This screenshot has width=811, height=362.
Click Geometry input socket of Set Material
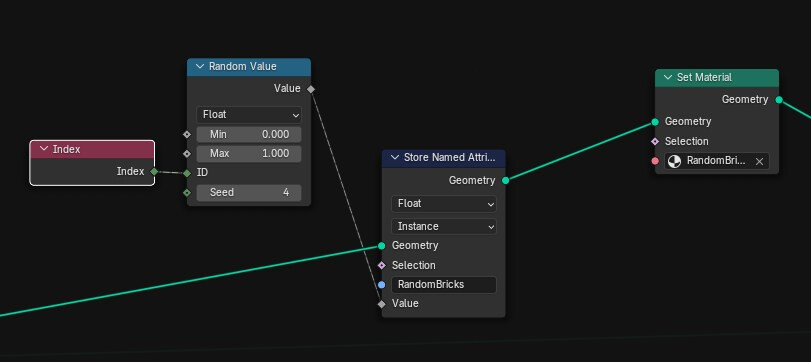tap(655, 122)
